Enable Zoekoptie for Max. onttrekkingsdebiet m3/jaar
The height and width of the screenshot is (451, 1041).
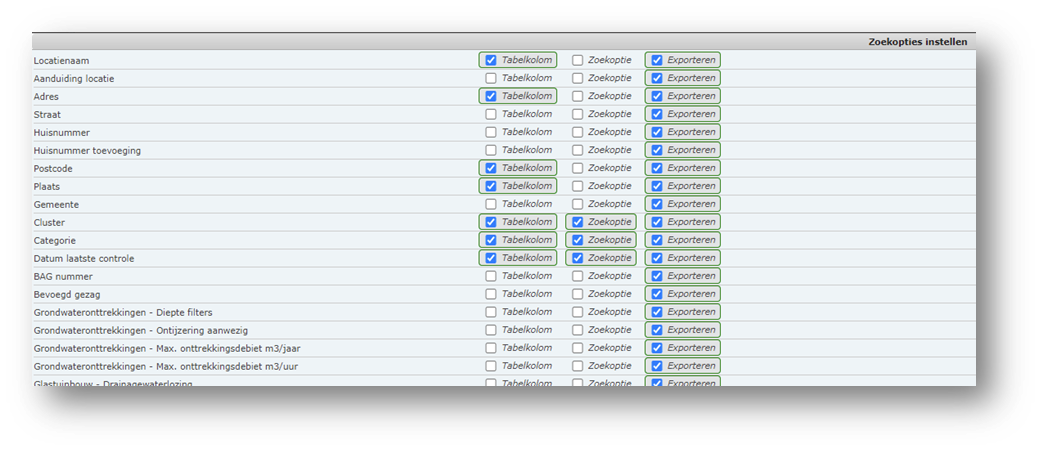pos(577,348)
